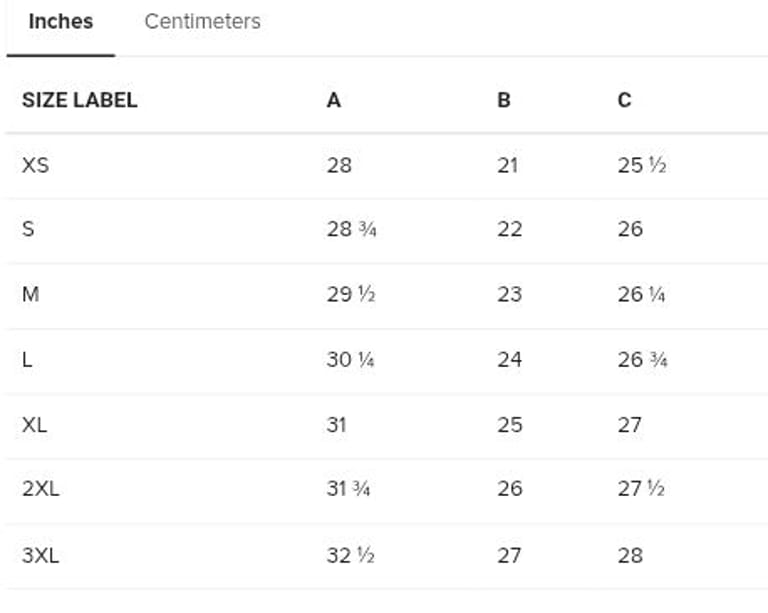Image resolution: width=768 pixels, height=613 pixels.
Task: Select the XS size label
Action: click(35, 165)
